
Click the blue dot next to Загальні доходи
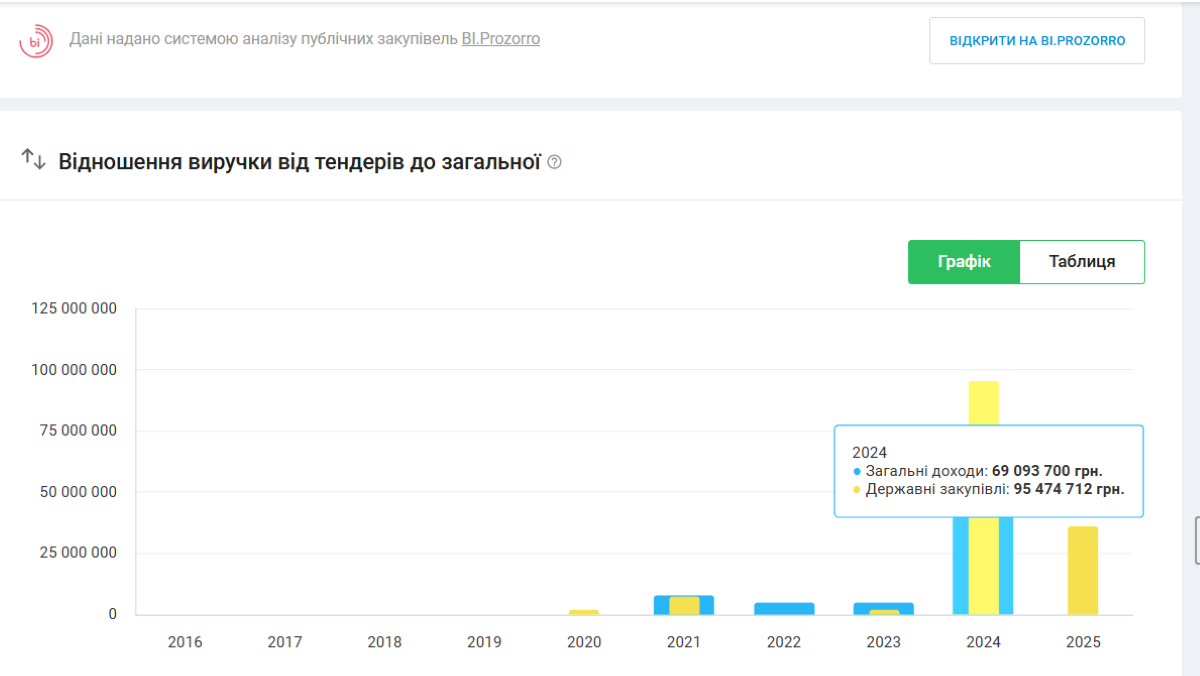tap(857, 471)
